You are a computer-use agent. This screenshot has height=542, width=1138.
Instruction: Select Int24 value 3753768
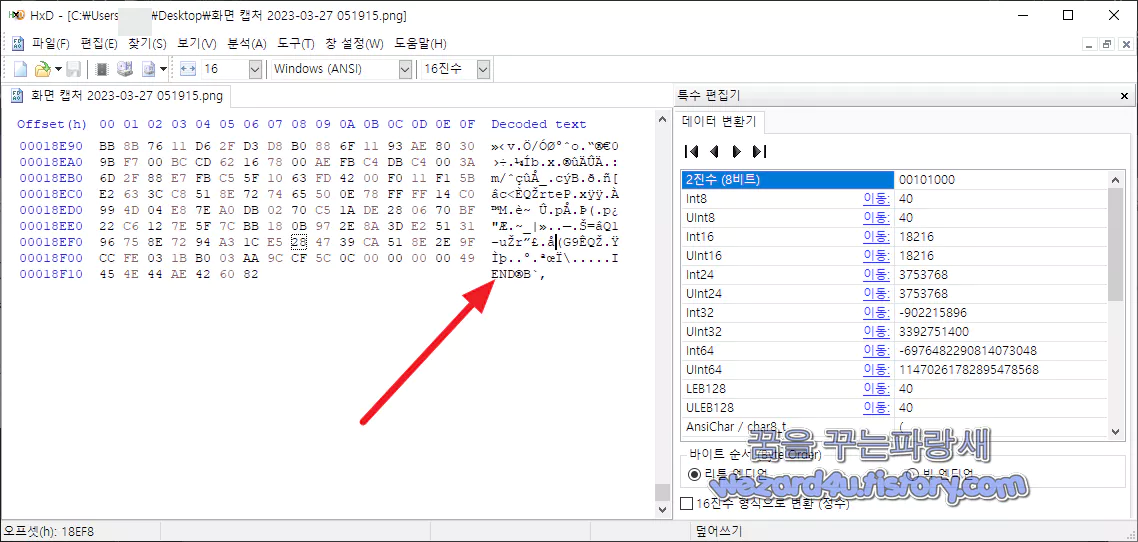[923, 274]
